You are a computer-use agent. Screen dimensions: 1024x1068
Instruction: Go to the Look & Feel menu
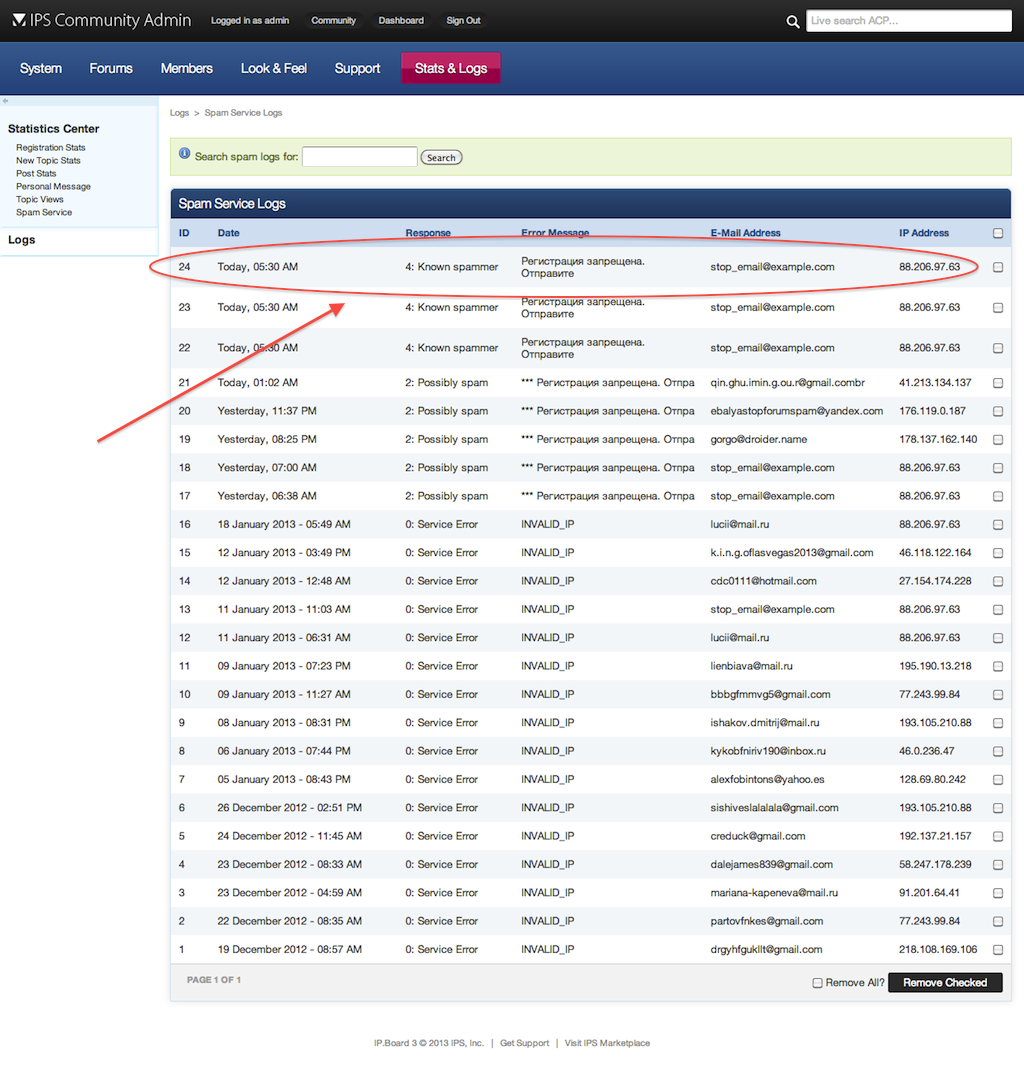tap(273, 68)
